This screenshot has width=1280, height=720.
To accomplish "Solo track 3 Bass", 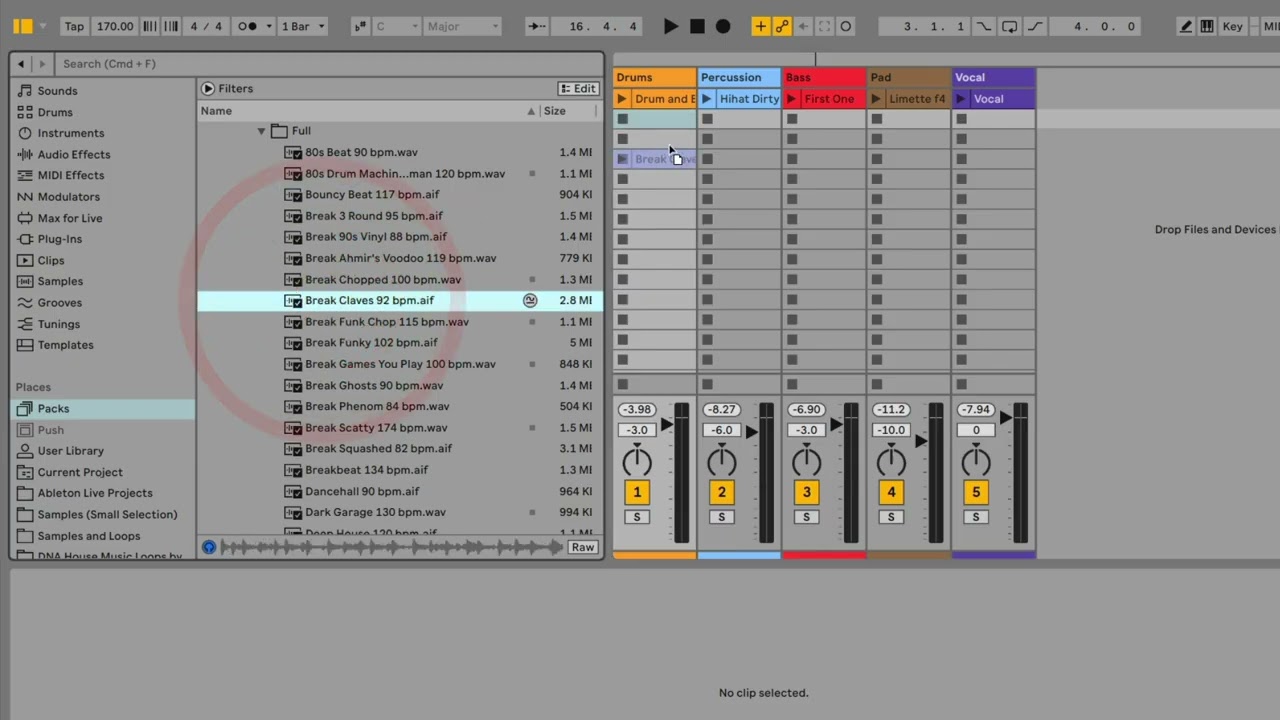I will point(807,517).
